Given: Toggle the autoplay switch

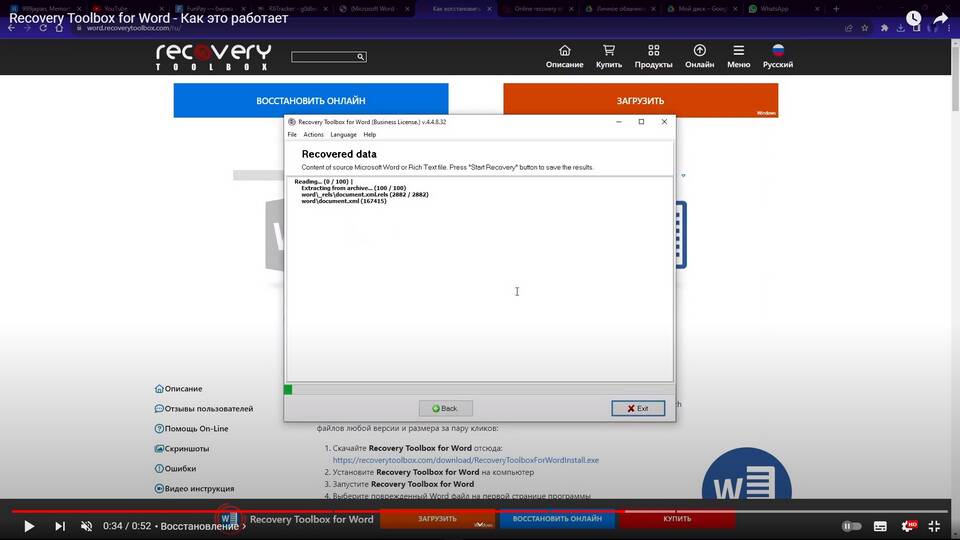Looking at the screenshot, I should [851, 526].
